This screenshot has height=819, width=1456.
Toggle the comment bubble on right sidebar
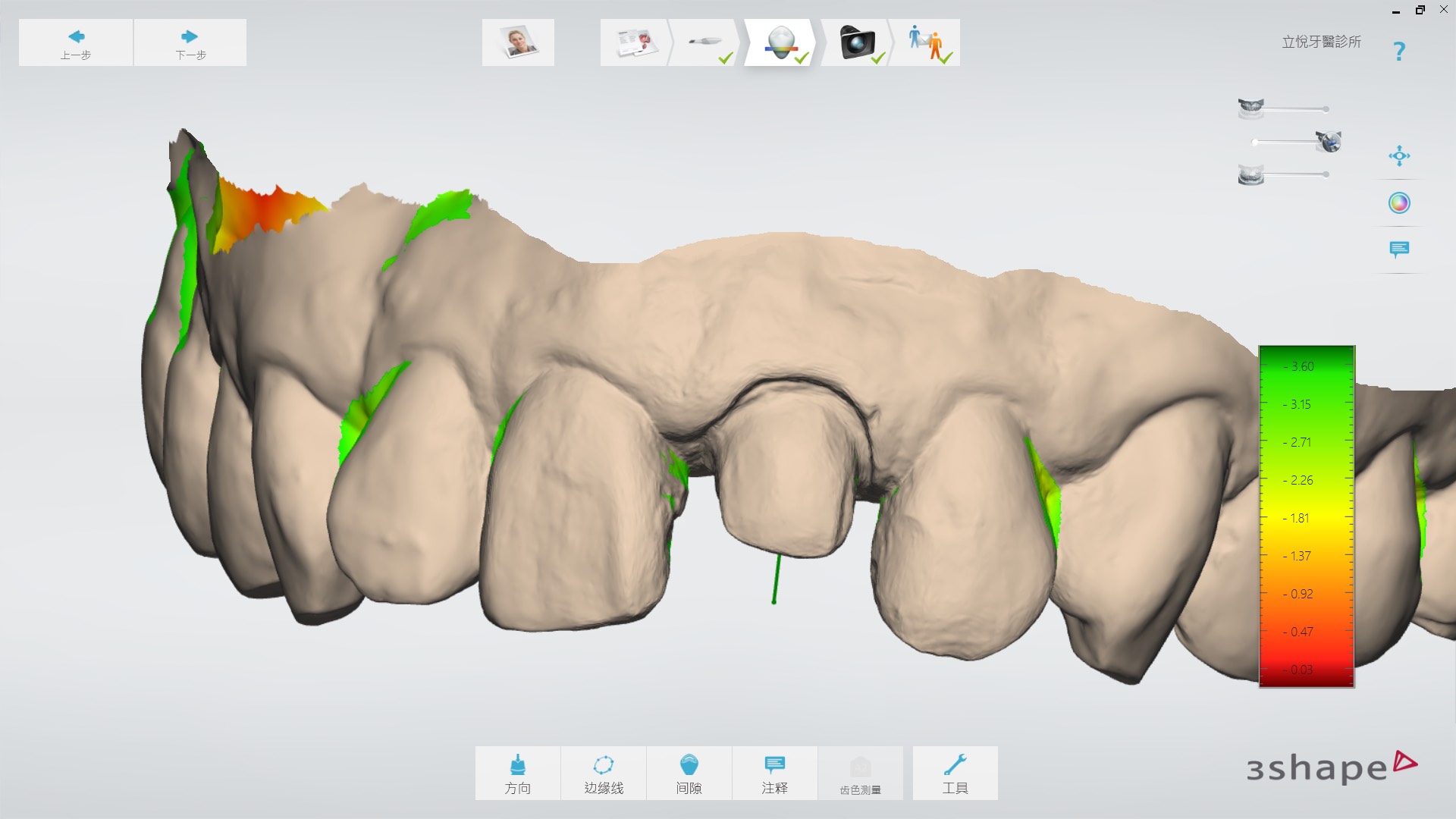click(x=1399, y=249)
